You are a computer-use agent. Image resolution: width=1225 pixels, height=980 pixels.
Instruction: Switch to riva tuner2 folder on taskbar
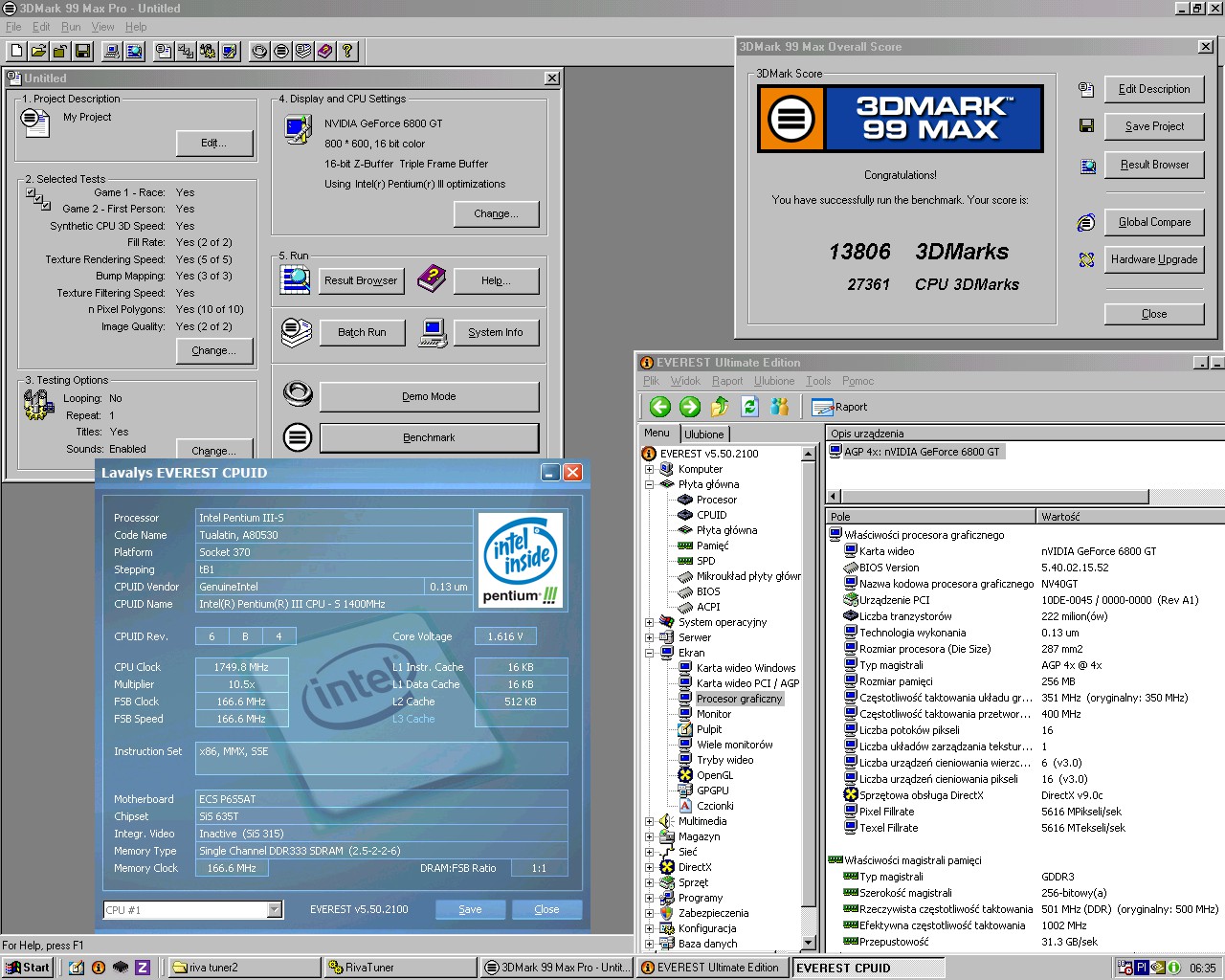[243, 968]
